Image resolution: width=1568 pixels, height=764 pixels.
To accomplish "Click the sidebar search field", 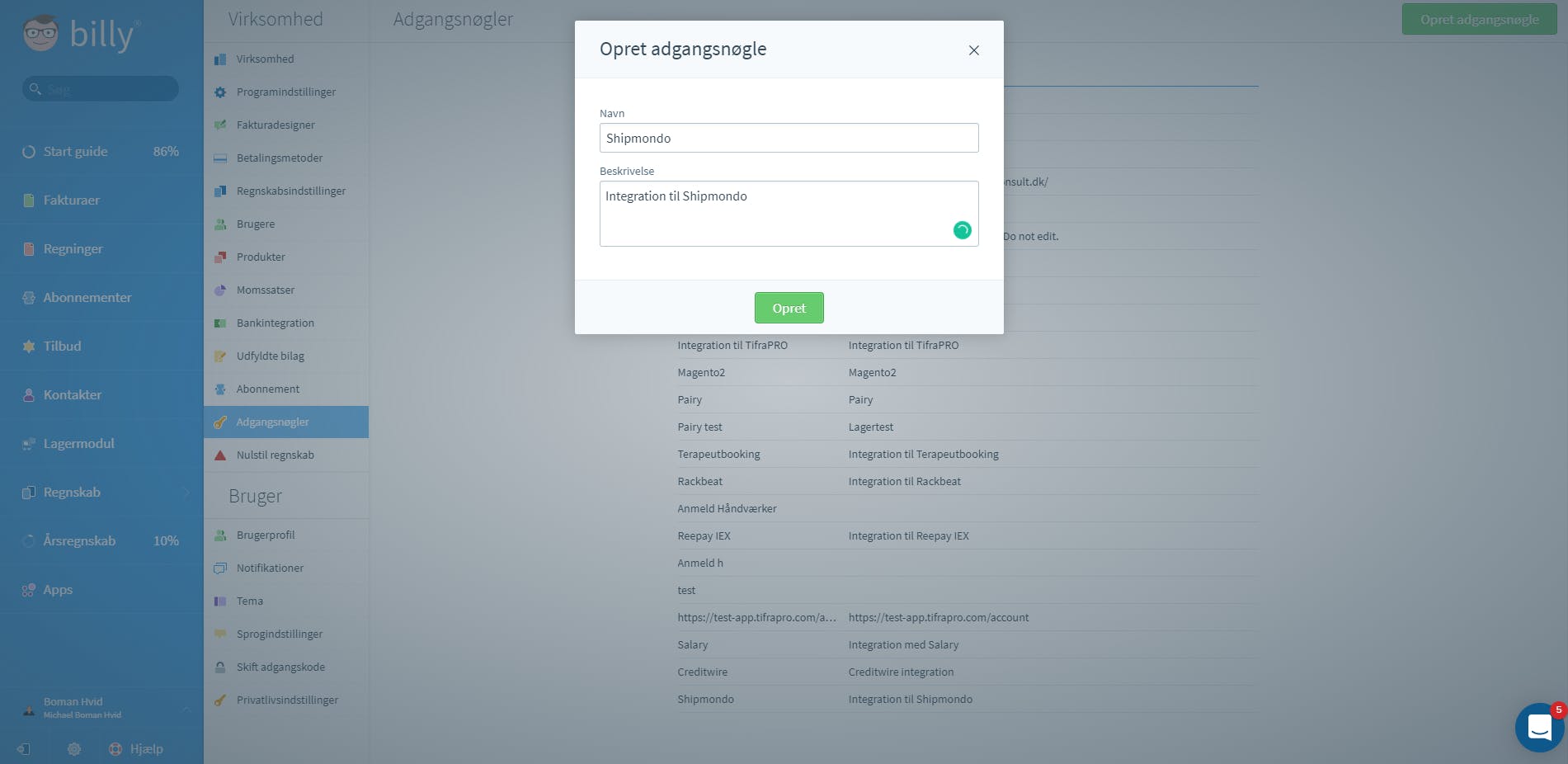I will click(x=101, y=88).
